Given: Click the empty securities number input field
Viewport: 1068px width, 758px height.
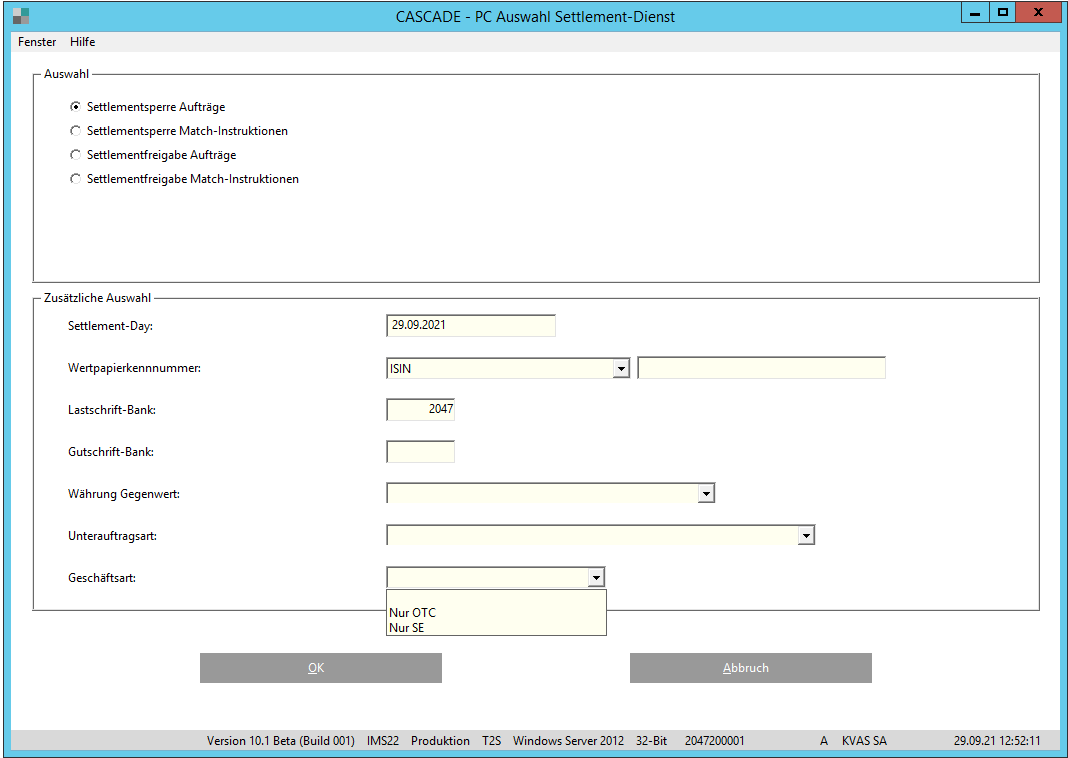Looking at the screenshot, I should [761, 369].
